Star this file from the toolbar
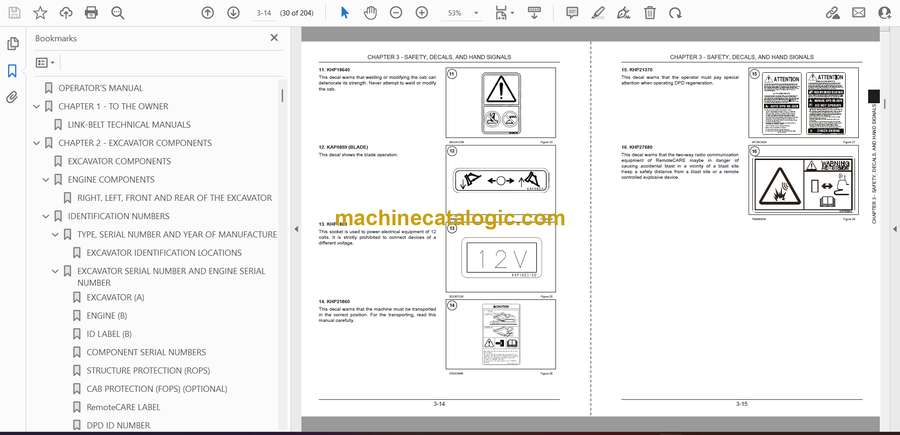The width and height of the screenshot is (900, 435). 40,13
